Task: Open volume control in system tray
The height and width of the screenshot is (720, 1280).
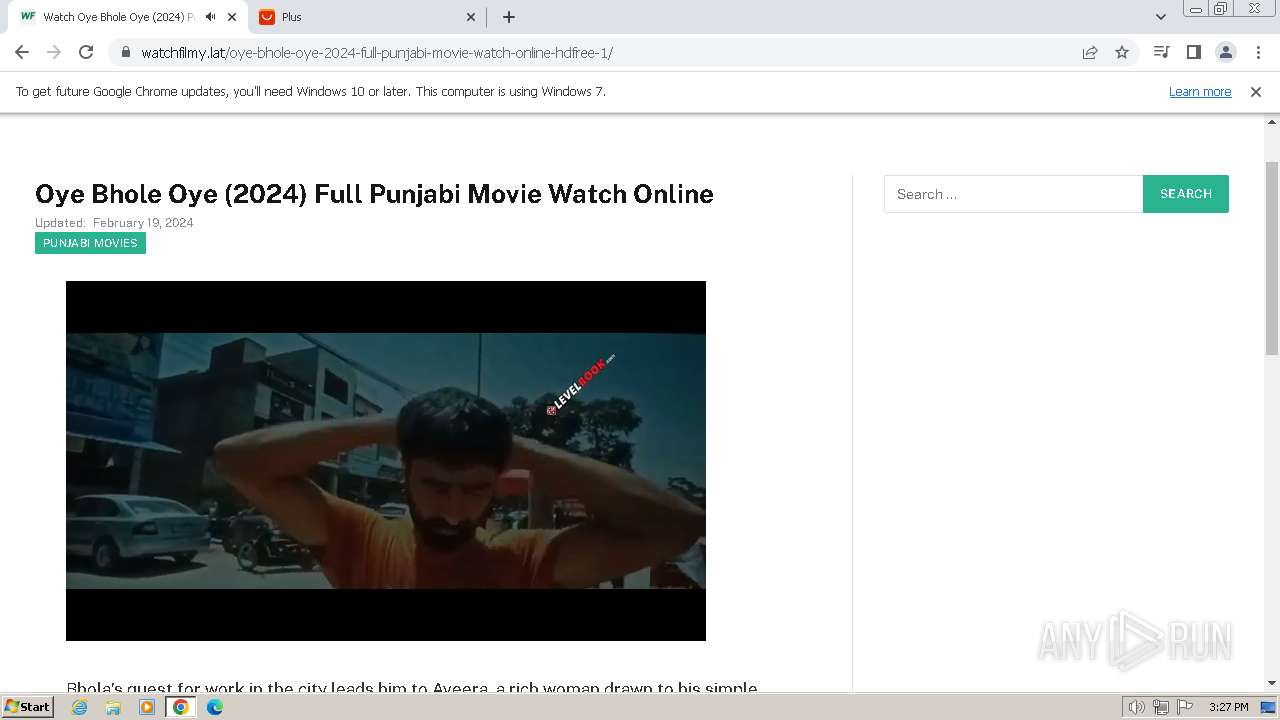Action: 1137,707
